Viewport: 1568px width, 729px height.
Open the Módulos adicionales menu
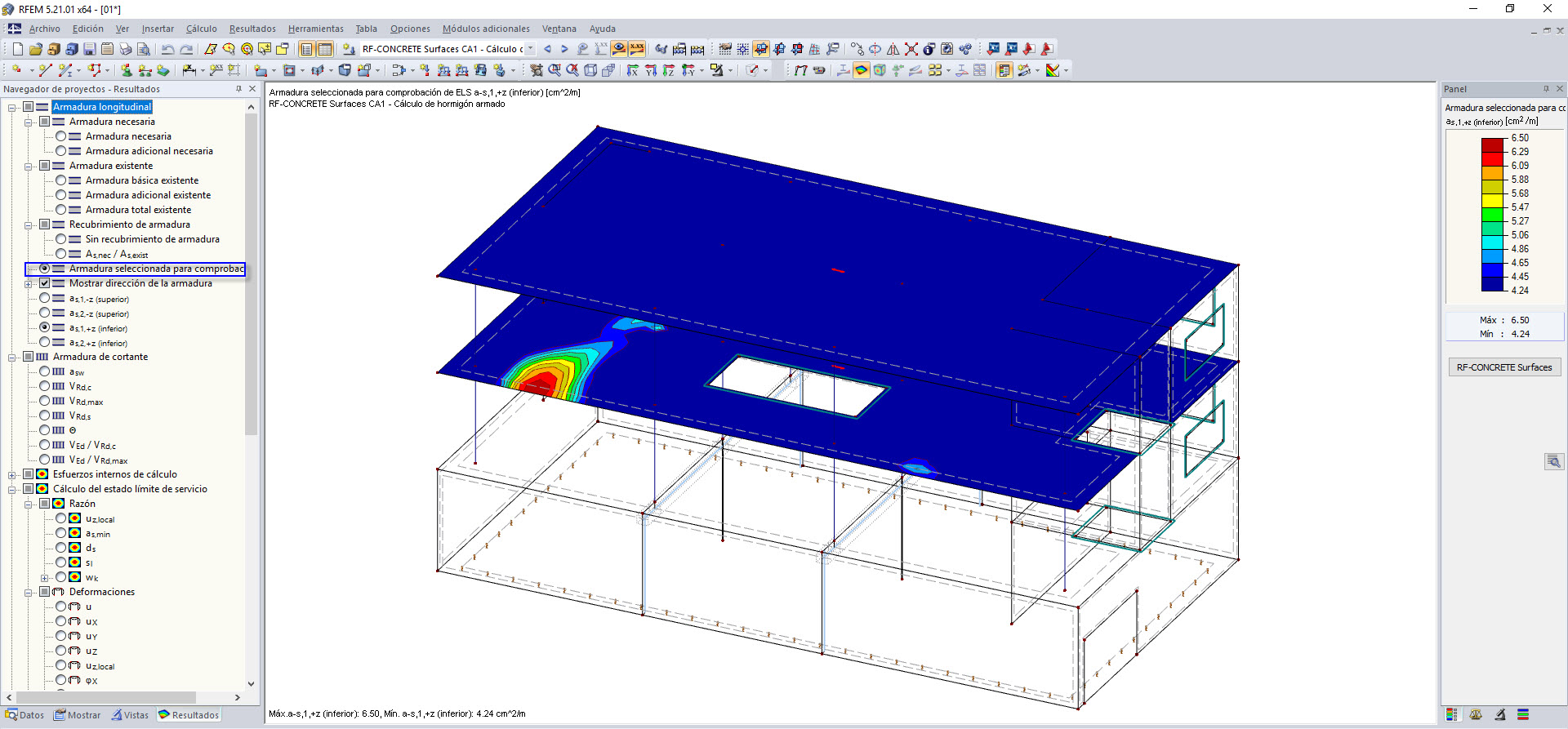click(x=486, y=29)
